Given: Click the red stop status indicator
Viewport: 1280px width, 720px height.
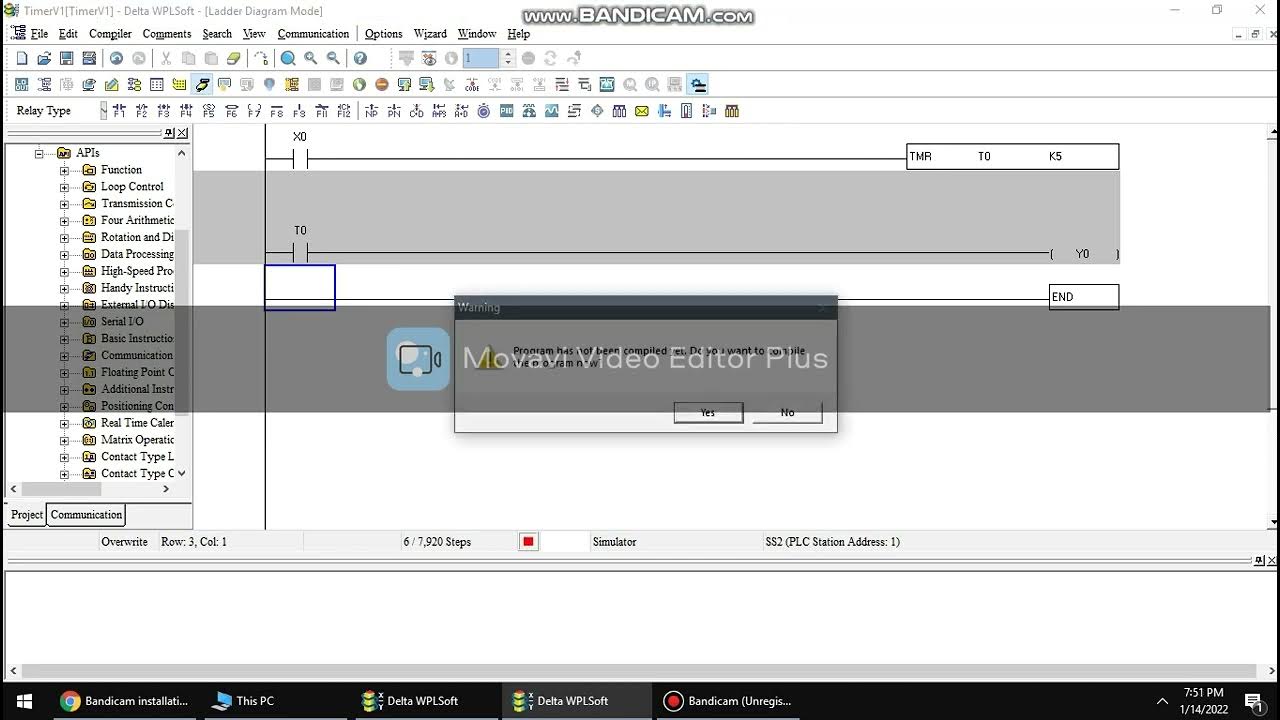Looking at the screenshot, I should [528, 542].
